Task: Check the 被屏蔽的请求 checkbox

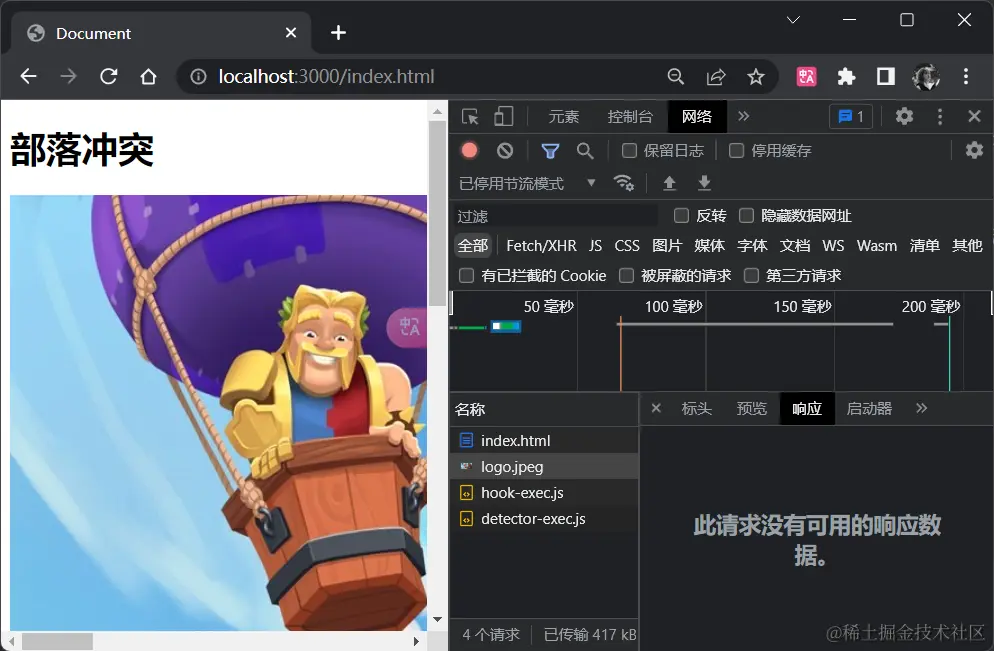Action: coord(626,276)
